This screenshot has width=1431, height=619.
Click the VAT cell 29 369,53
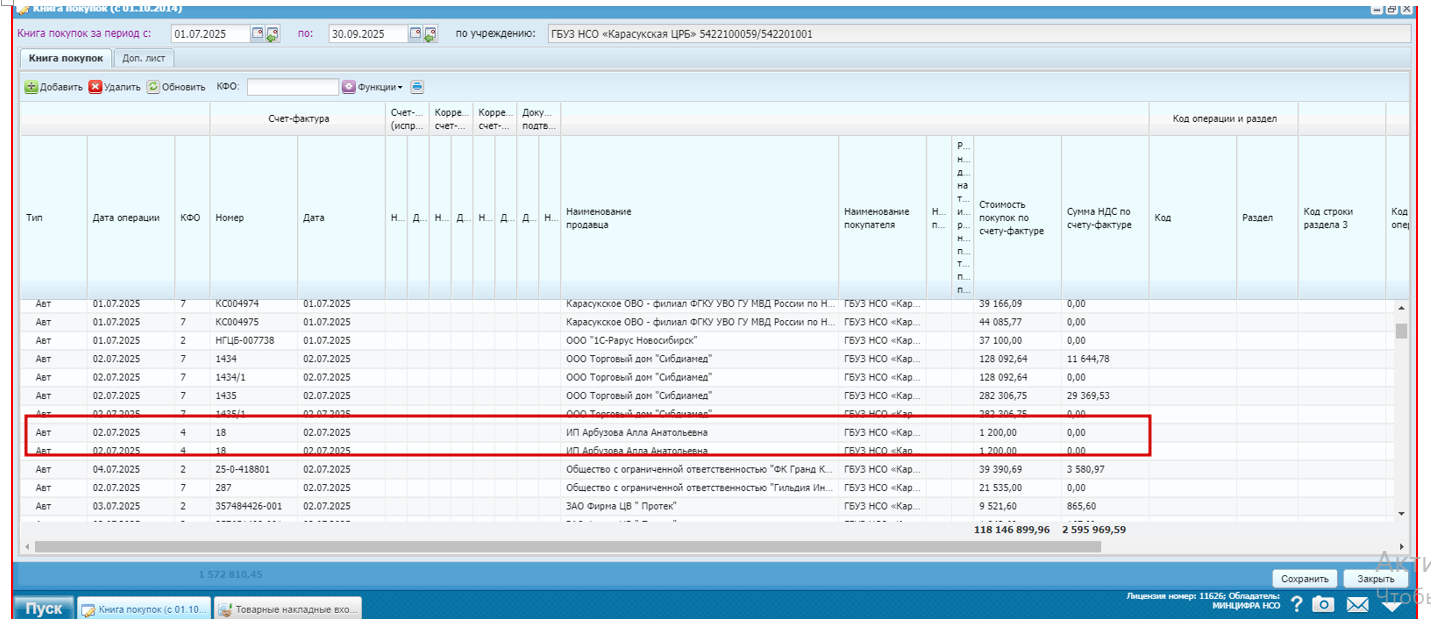(1106, 395)
